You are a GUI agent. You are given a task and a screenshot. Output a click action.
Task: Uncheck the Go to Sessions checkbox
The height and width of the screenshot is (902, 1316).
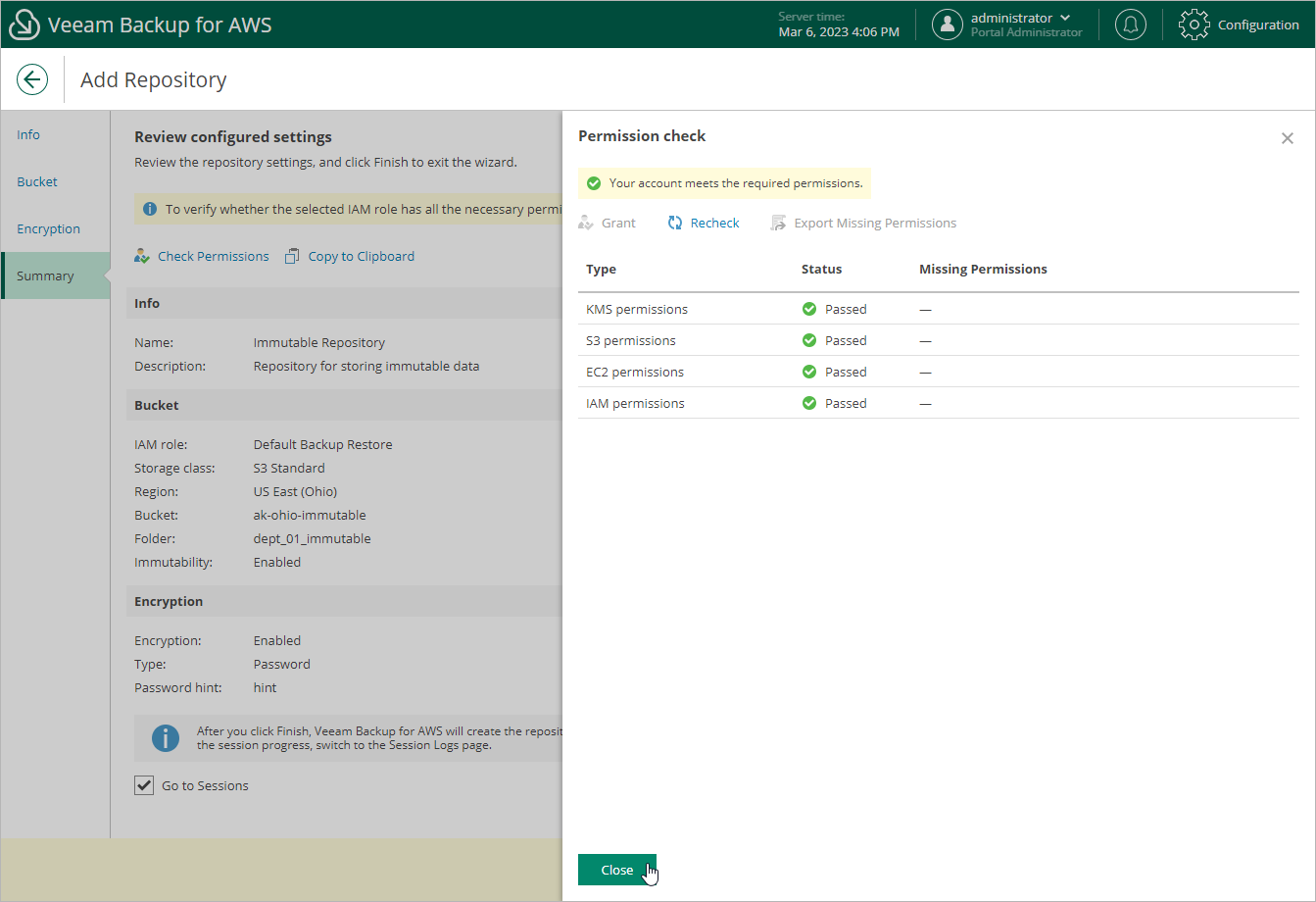[x=144, y=784]
